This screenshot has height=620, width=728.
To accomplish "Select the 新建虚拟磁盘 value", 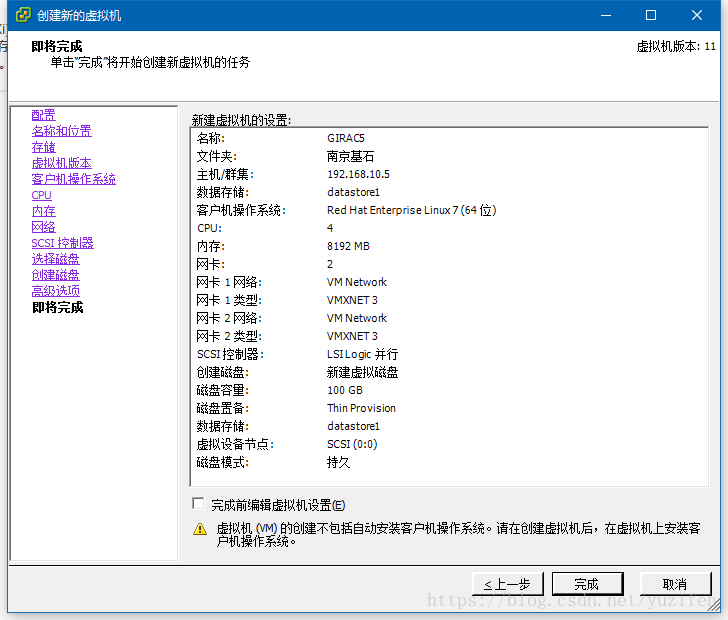I will [x=363, y=372].
